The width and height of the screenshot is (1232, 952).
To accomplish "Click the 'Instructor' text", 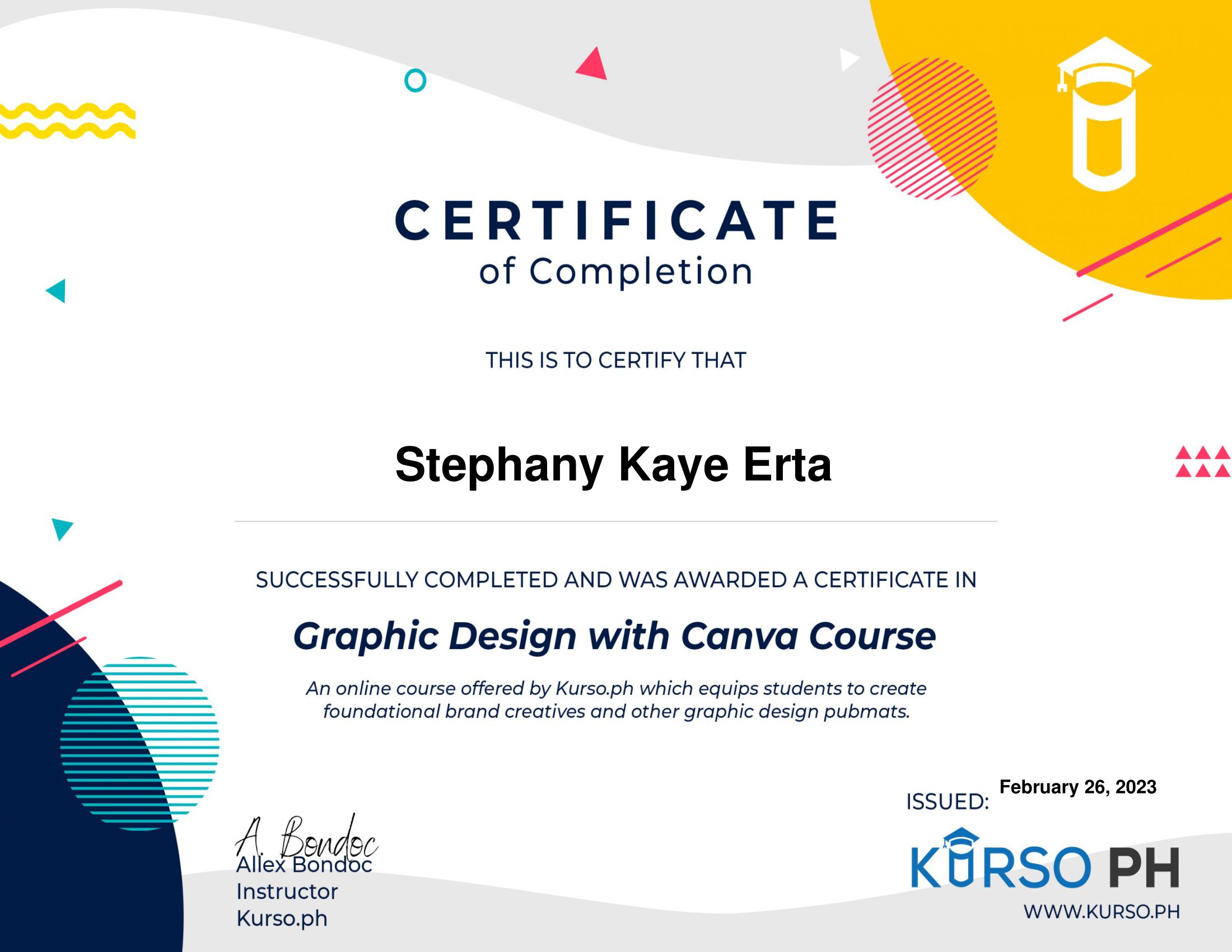I will 287,892.
